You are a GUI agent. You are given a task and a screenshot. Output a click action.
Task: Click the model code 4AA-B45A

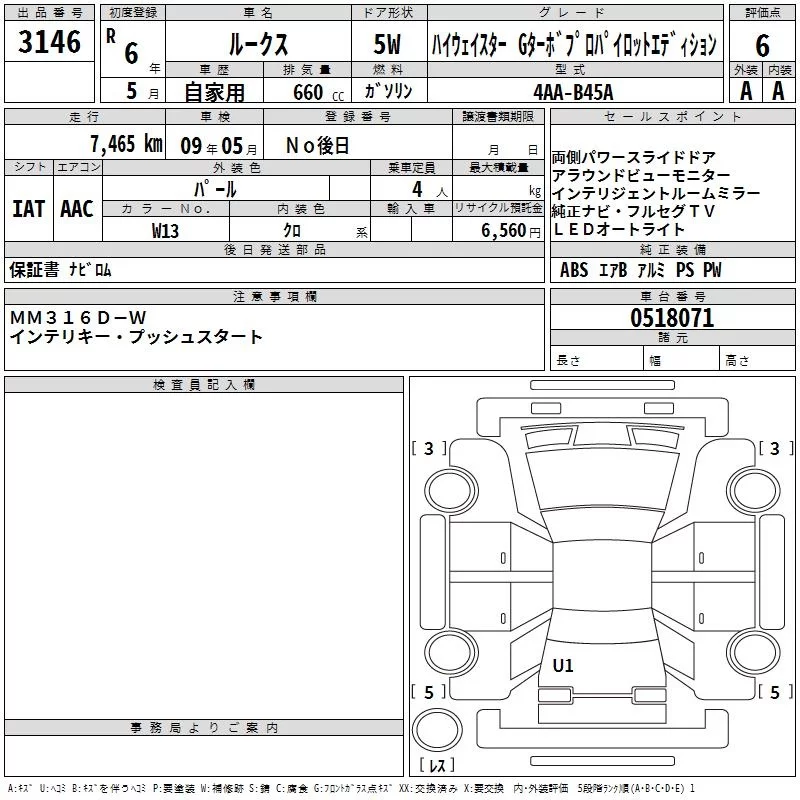(573, 92)
